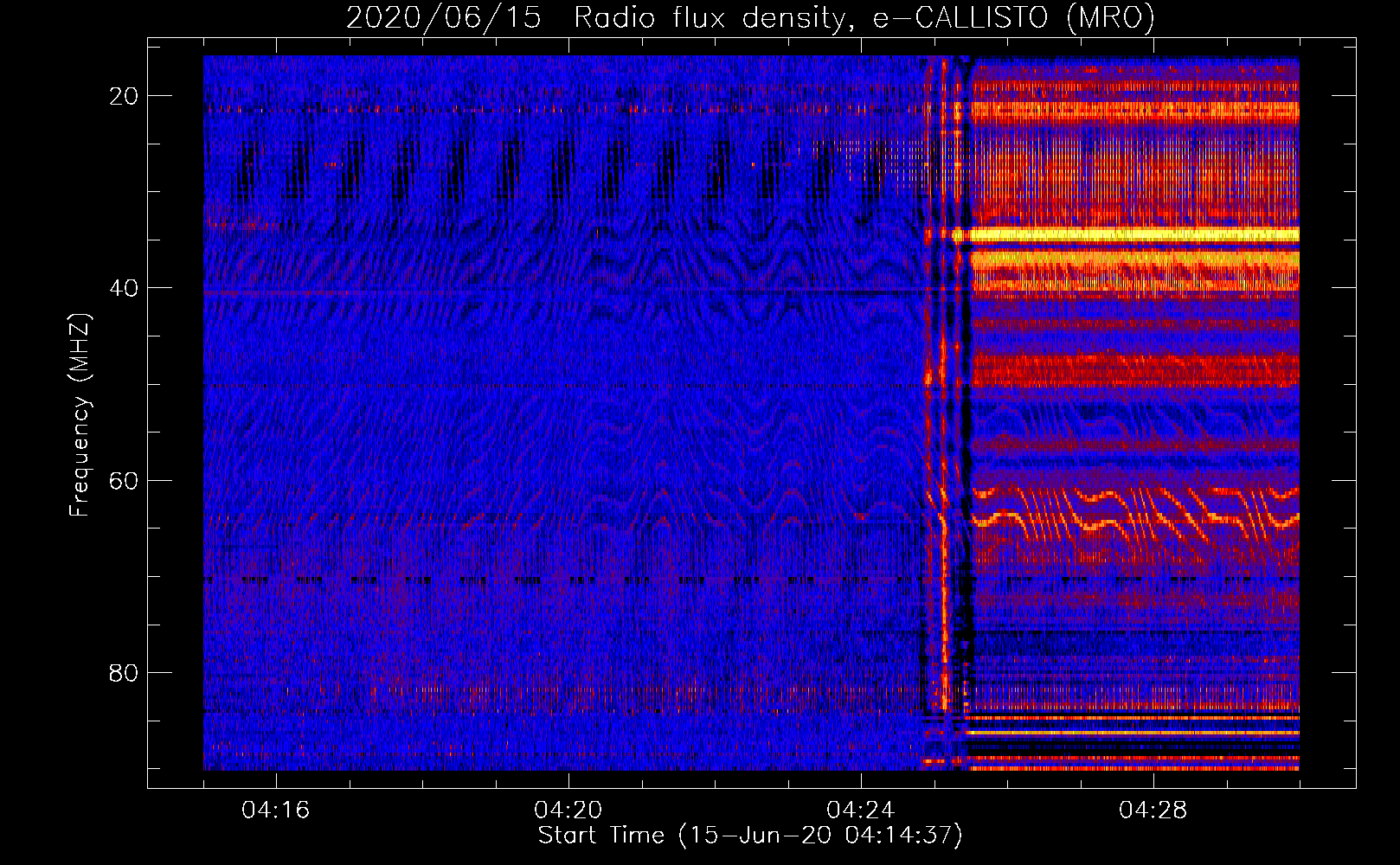
Task: Click the bright yellow emission band near 35 MHz
Action: 1125,234
